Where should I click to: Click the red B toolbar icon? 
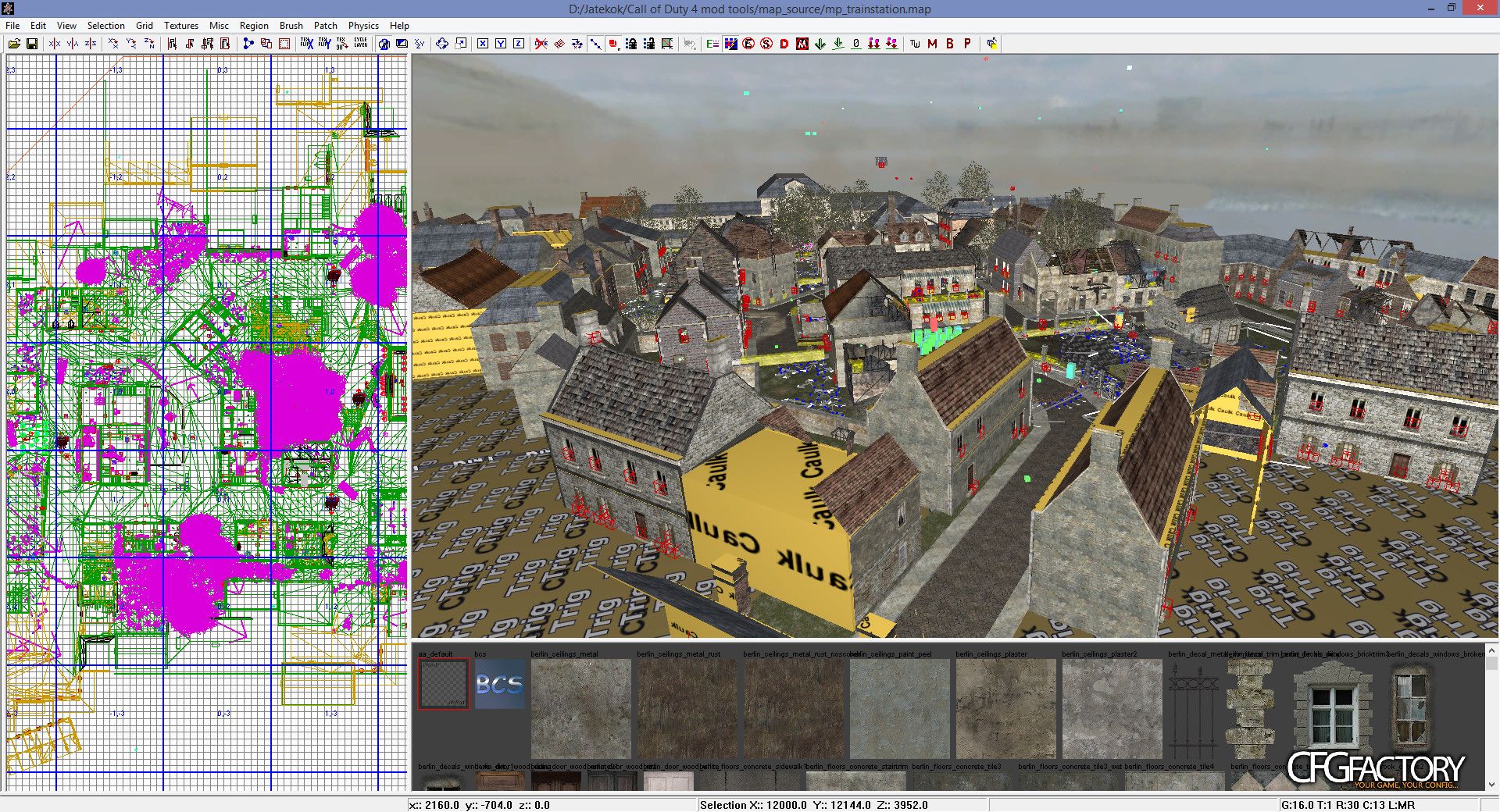[x=950, y=44]
